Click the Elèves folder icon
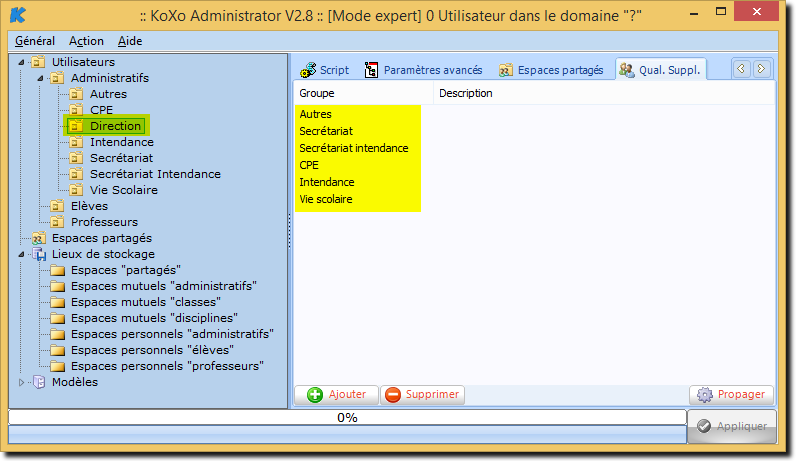 (x=57, y=206)
